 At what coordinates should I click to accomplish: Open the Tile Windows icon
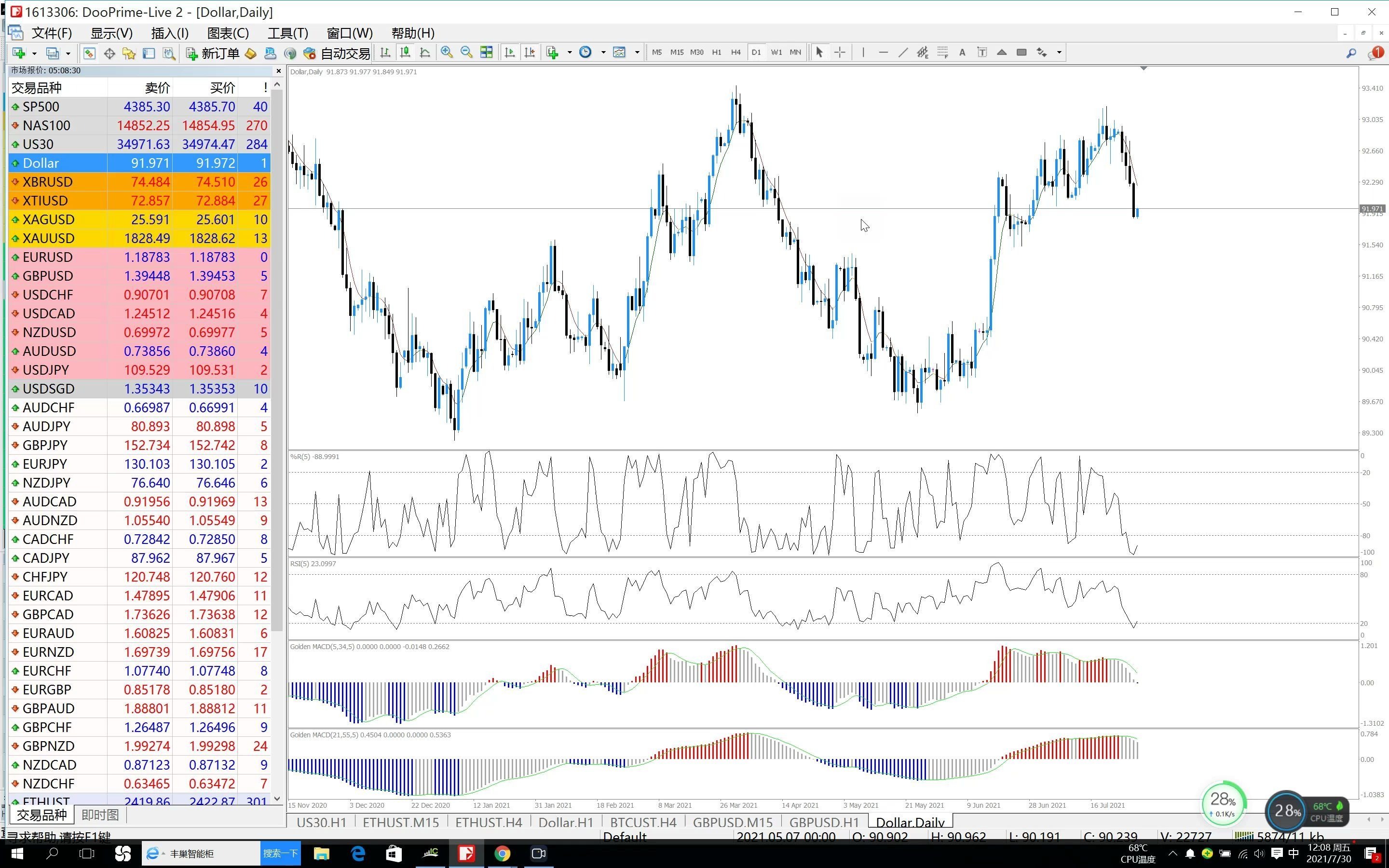tap(486, 52)
